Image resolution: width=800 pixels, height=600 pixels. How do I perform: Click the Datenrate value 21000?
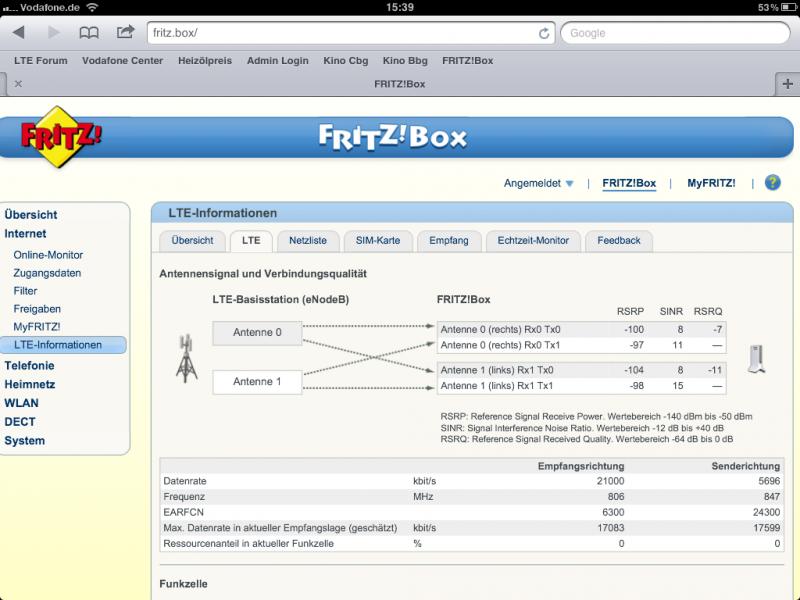point(610,481)
